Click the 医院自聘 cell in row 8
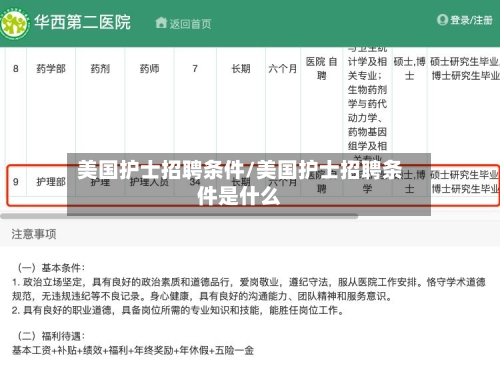This screenshot has width=500, height=370. pyautogui.click(x=322, y=68)
